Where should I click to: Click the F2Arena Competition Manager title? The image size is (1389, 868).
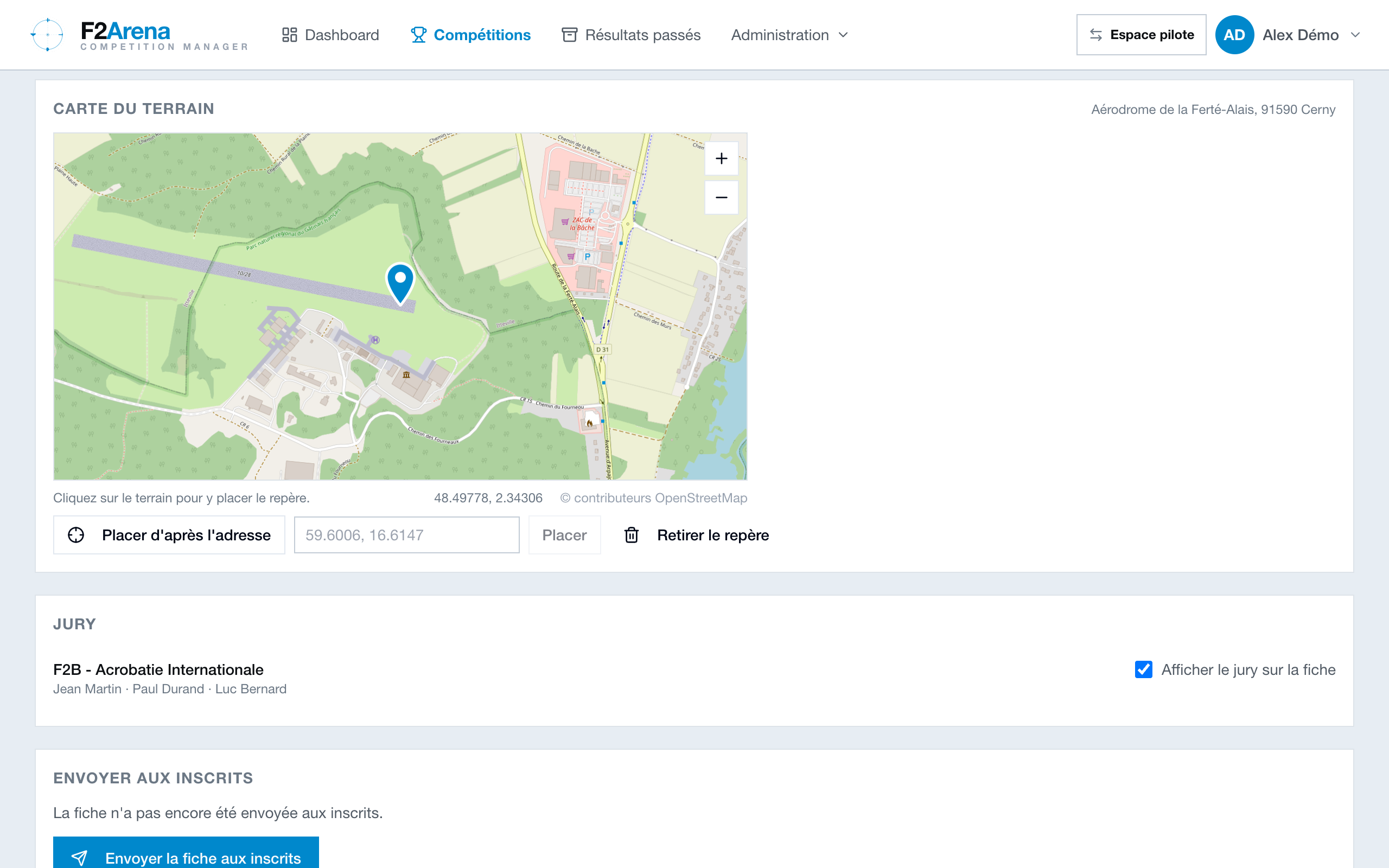point(164,35)
